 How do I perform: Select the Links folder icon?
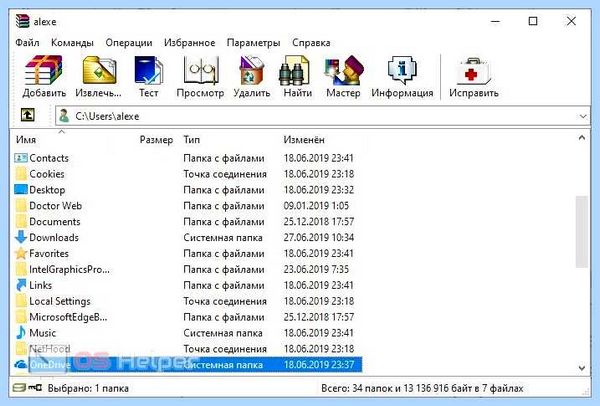(21, 285)
